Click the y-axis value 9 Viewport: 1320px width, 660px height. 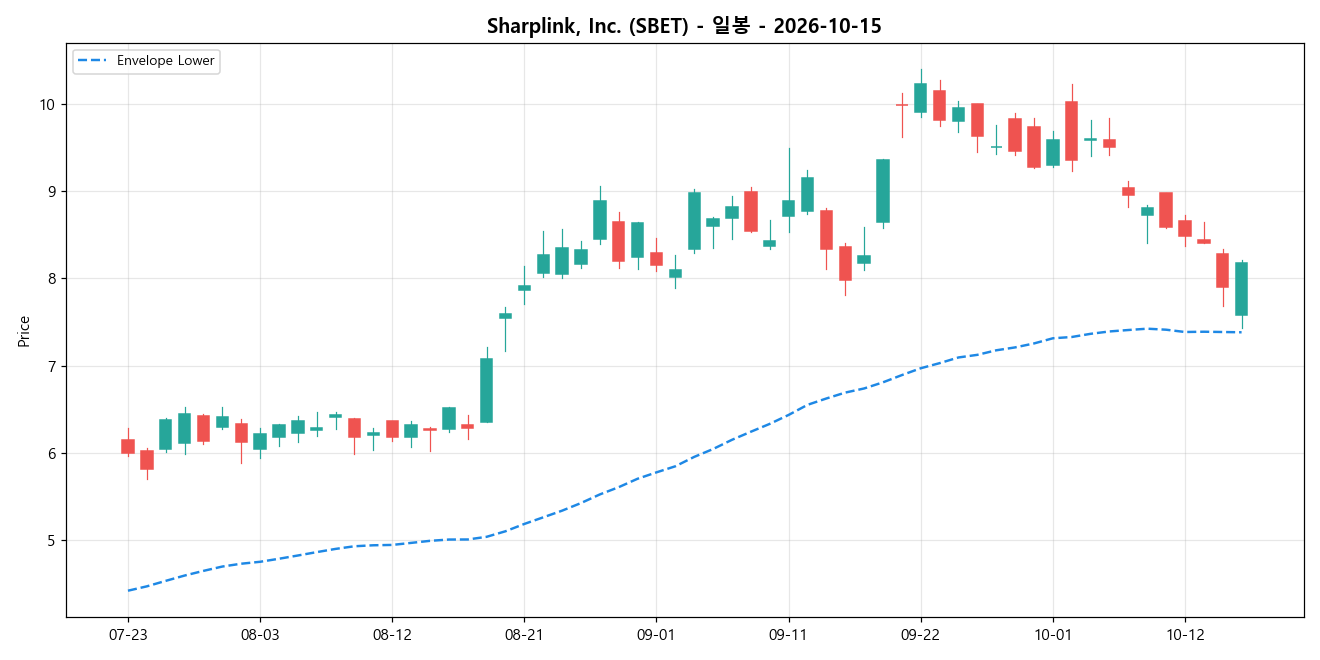click(52, 192)
